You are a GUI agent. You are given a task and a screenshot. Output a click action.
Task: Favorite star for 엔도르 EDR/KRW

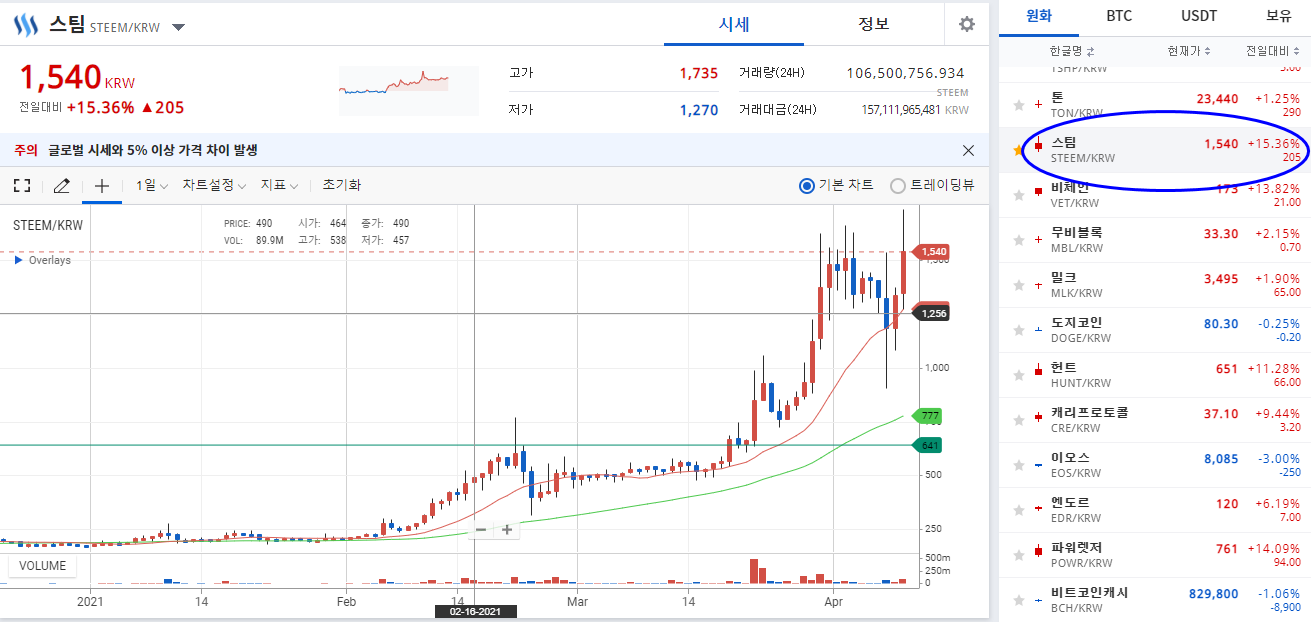click(1019, 509)
